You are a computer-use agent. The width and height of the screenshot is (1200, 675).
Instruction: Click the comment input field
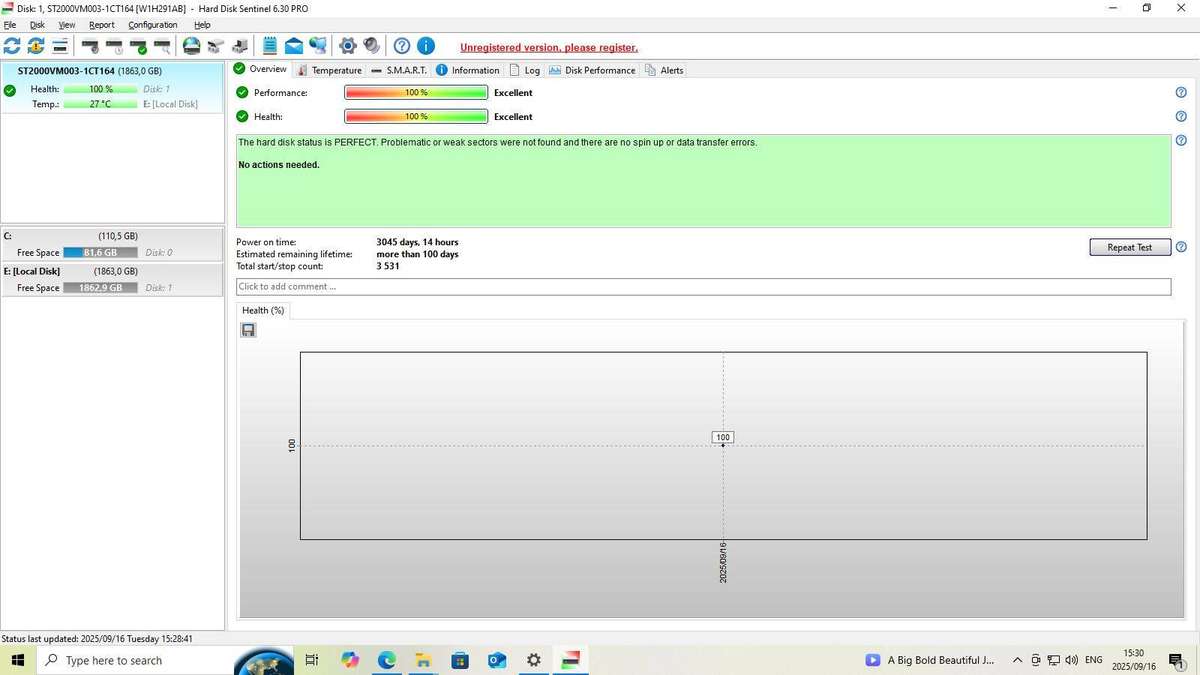[700, 286]
